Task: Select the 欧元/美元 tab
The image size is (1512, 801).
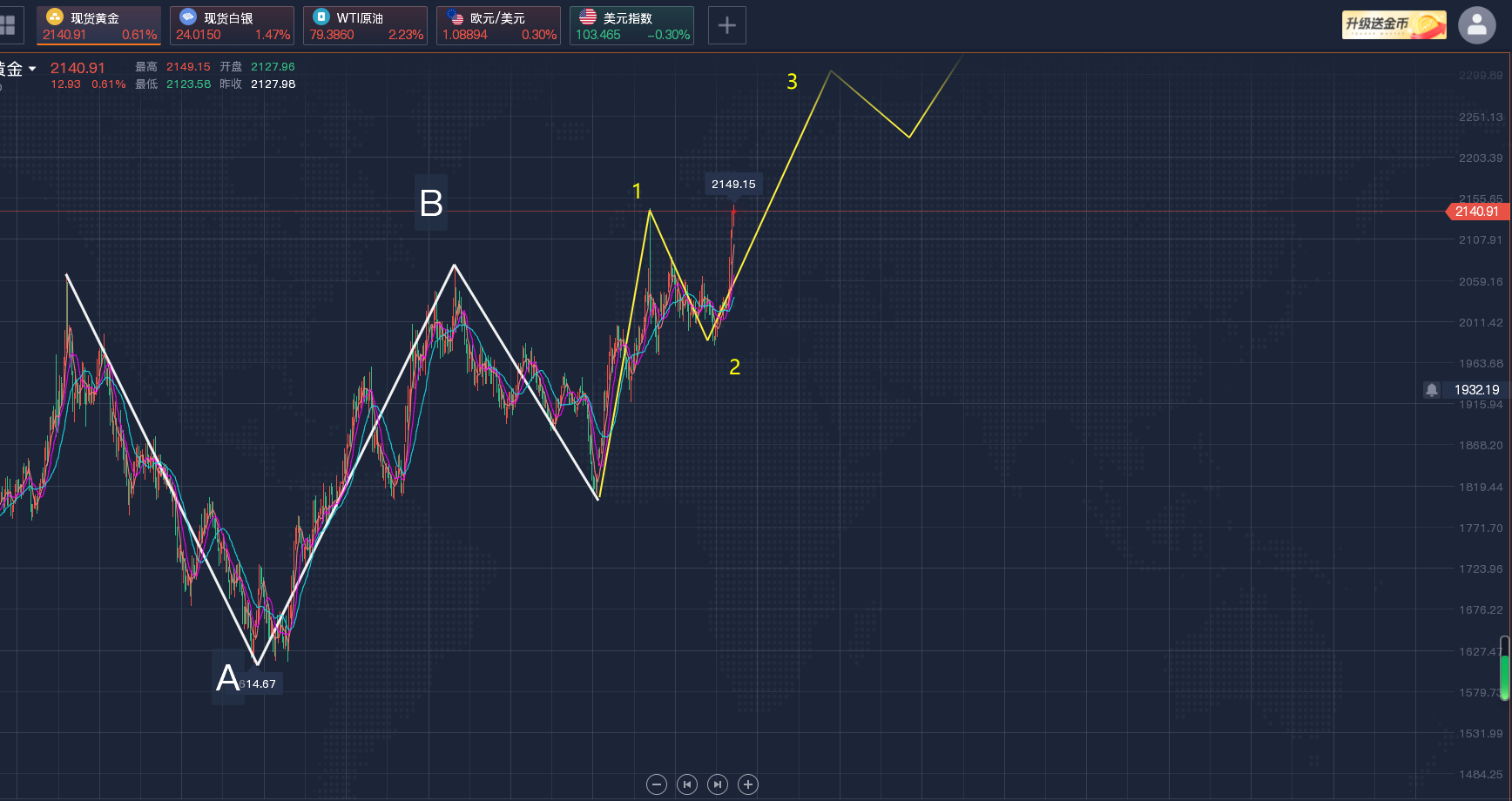Action: (499, 25)
